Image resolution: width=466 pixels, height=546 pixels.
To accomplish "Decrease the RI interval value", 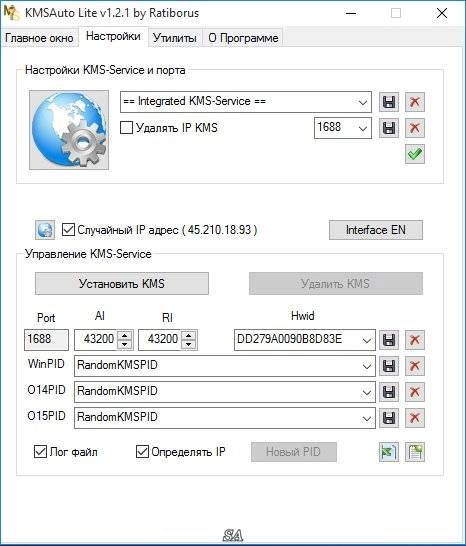I will point(189,344).
